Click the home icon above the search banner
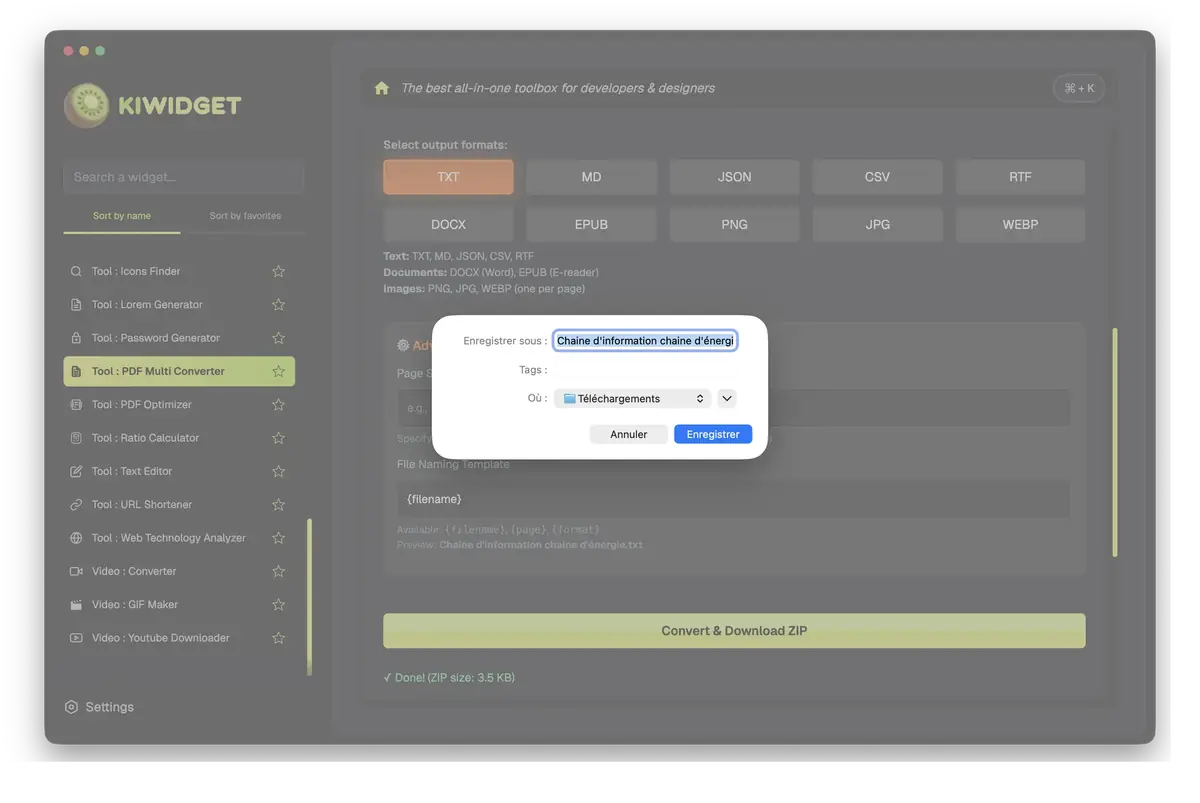 click(x=382, y=88)
